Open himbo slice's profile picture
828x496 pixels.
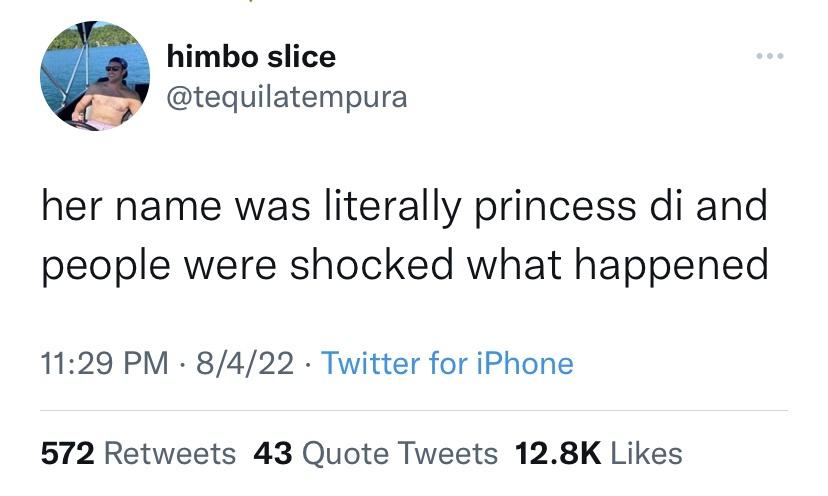95,77
